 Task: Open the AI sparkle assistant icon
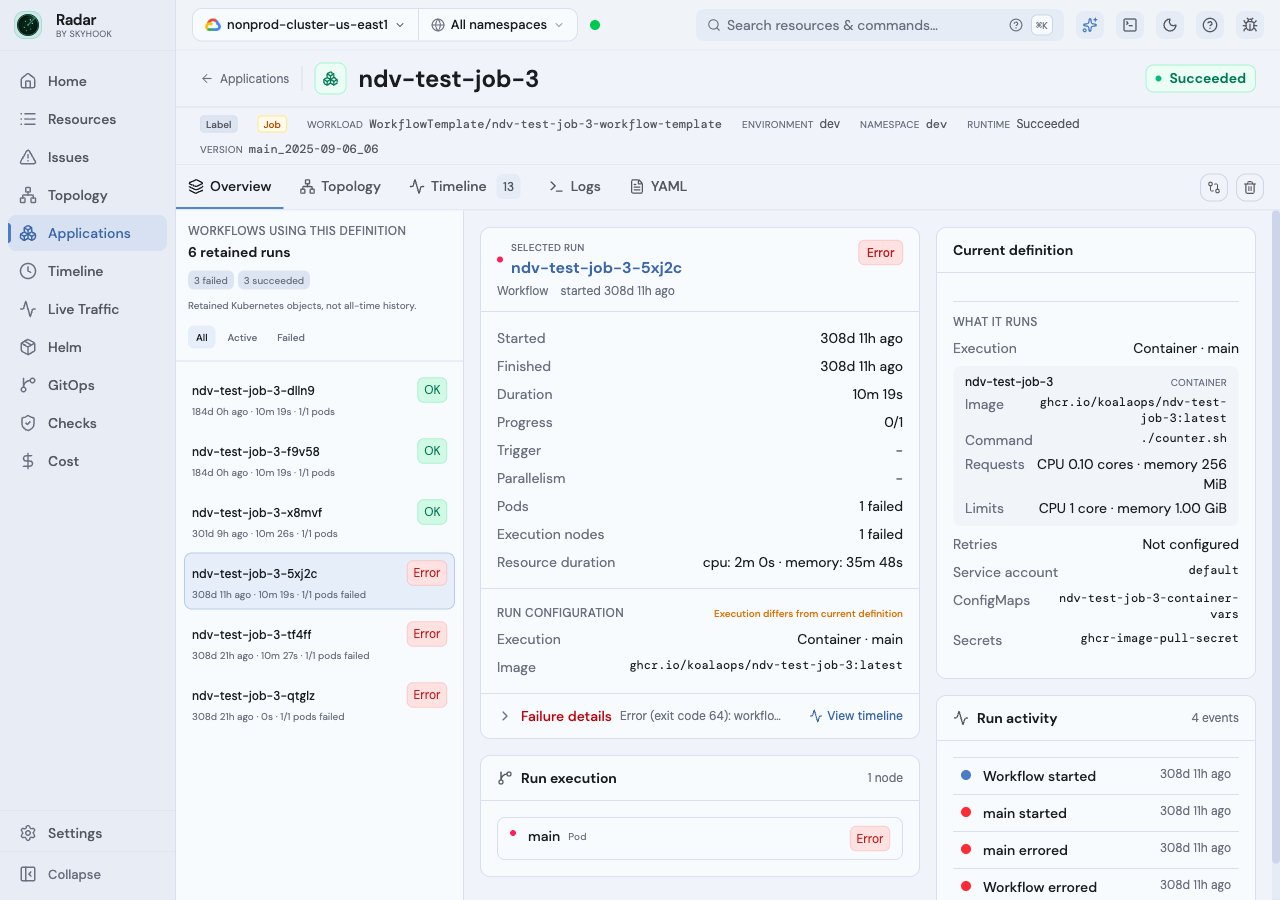(1090, 25)
